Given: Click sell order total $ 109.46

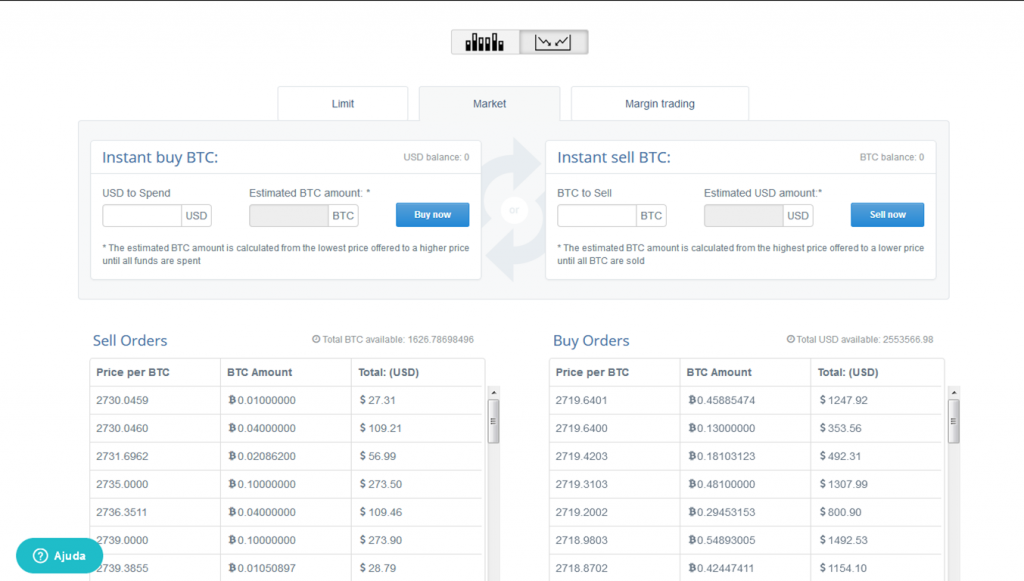Looking at the screenshot, I should tap(381, 512).
